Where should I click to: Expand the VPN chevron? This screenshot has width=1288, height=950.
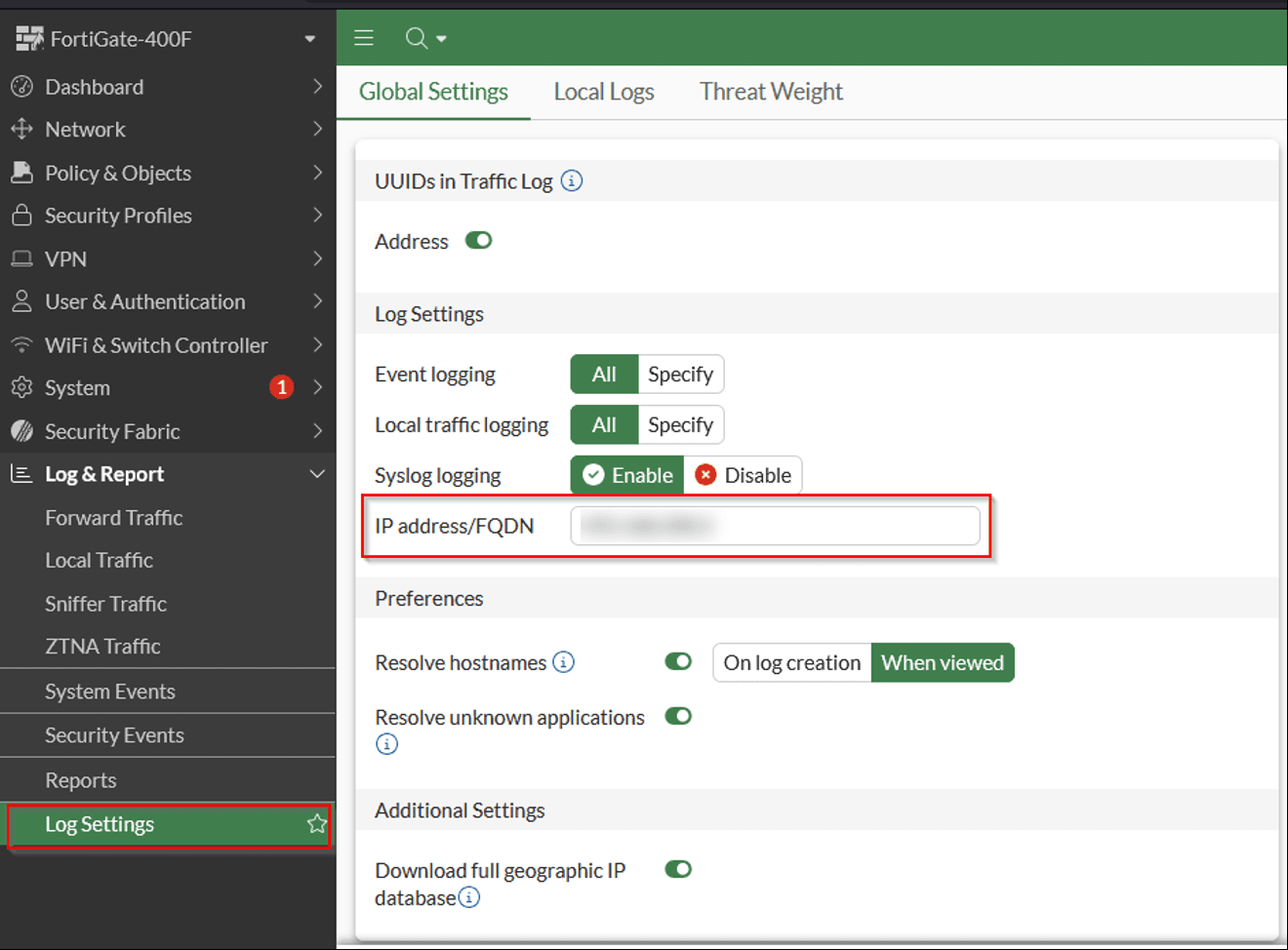(x=317, y=258)
